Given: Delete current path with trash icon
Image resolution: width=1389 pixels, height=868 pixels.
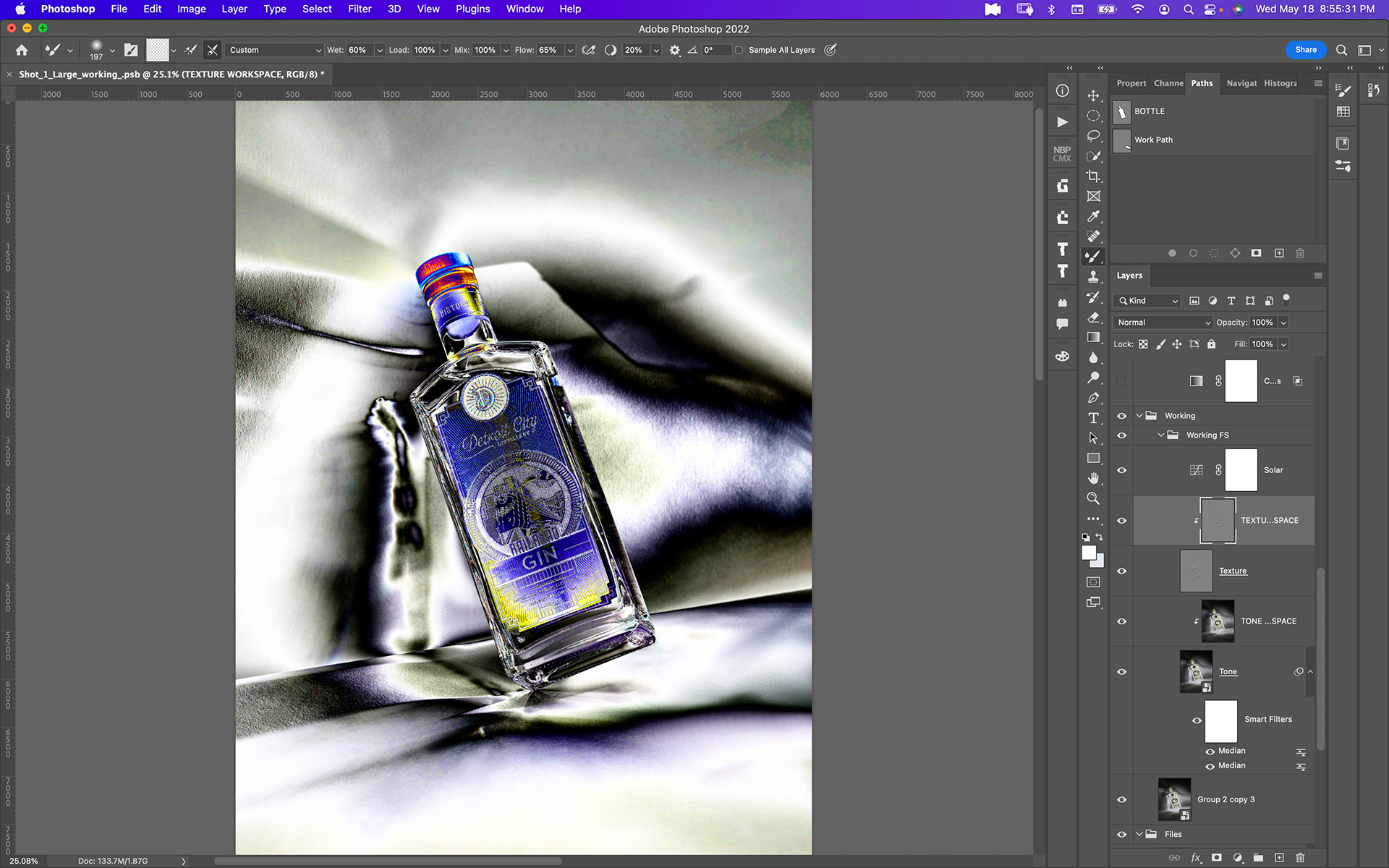Looking at the screenshot, I should point(1300,253).
